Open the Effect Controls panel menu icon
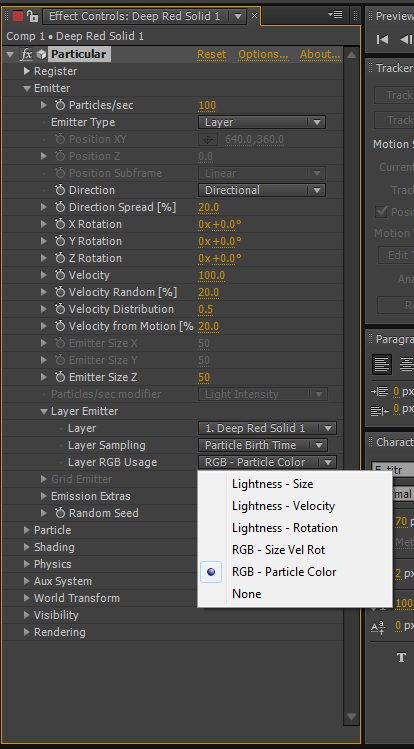 335,15
